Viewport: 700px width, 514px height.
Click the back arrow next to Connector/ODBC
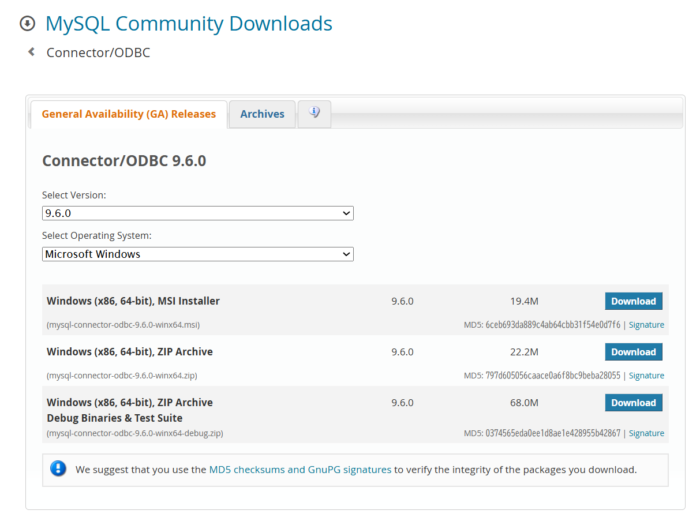[32, 52]
